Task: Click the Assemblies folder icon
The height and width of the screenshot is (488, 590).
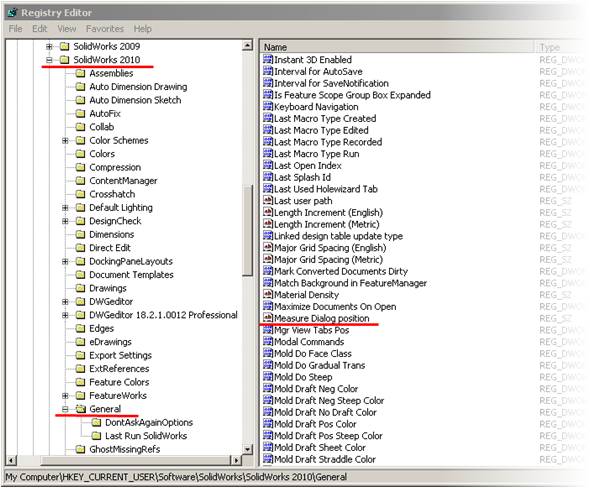Action: [80, 73]
